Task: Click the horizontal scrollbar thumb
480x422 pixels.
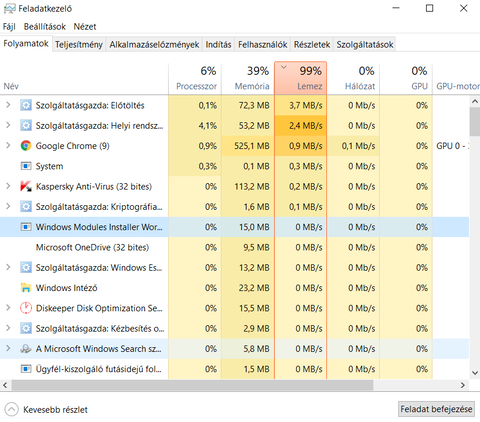Action: pos(192,385)
